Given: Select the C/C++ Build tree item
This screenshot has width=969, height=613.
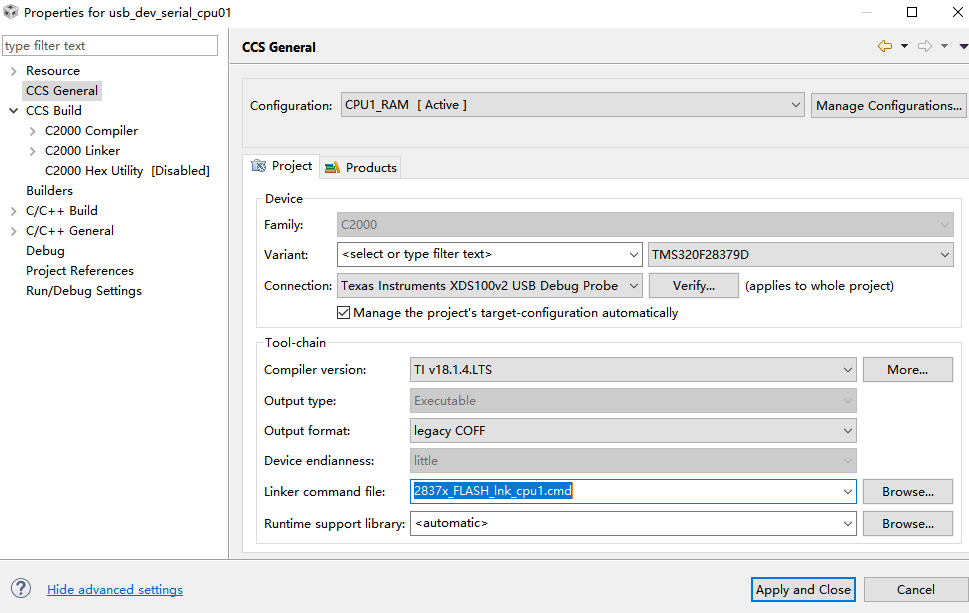Looking at the screenshot, I should click(x=62, y=211).
